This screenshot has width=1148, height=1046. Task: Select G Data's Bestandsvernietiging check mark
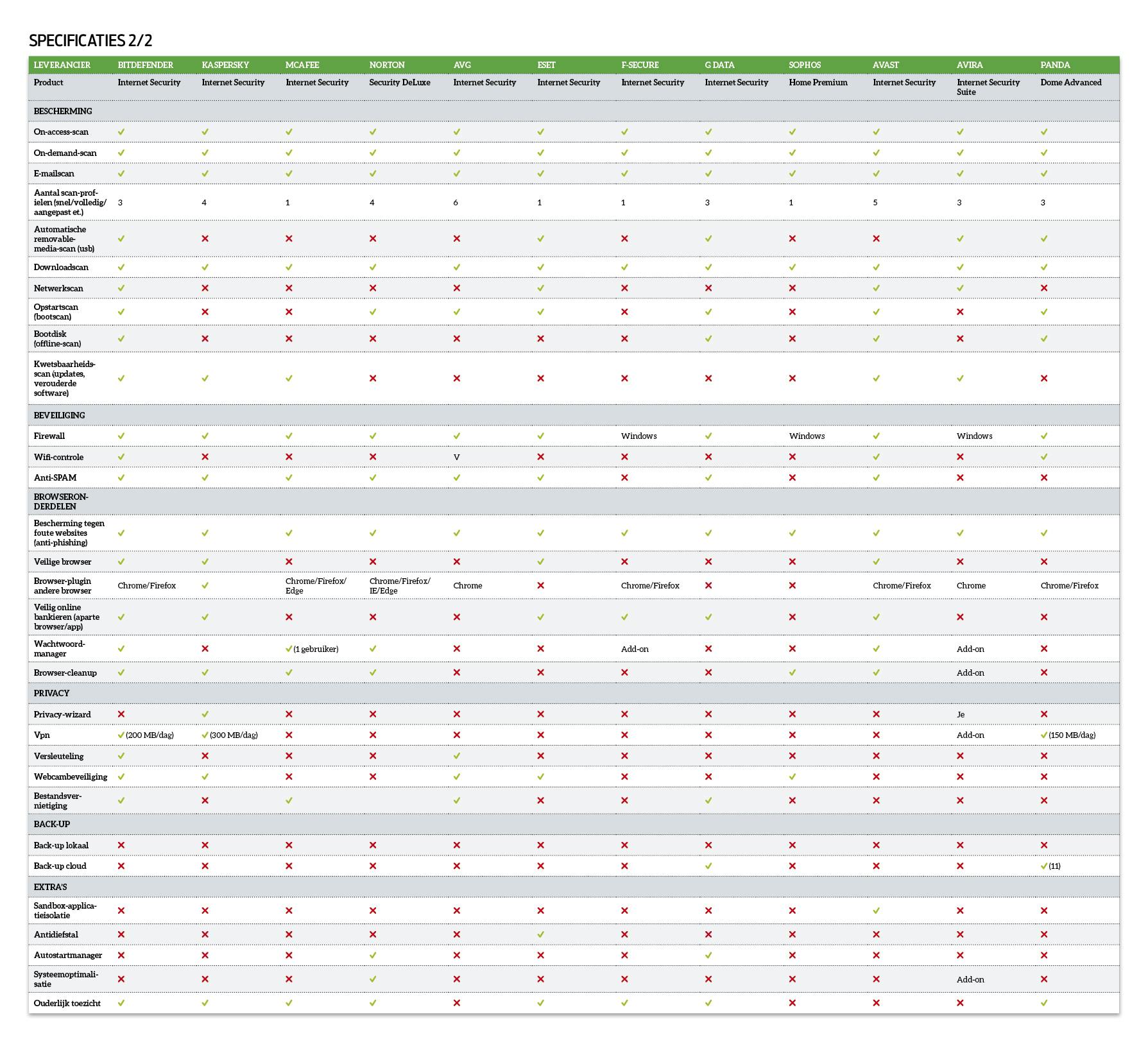coord(708,800)
